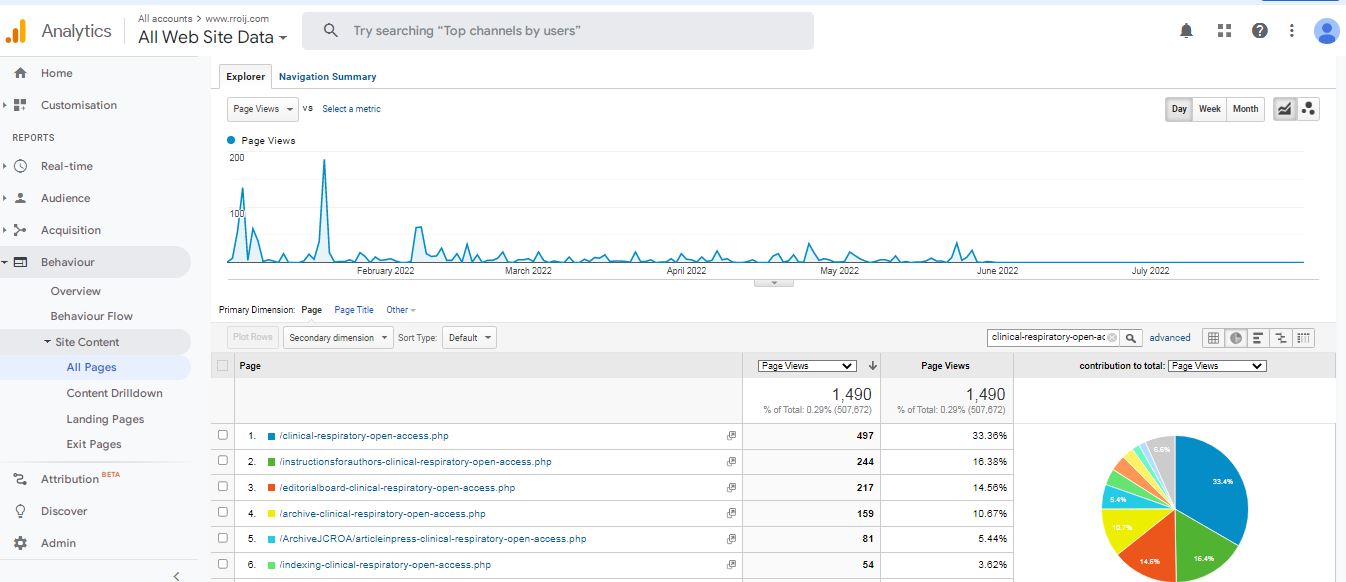
Task: Switch to the motion chart view icon
Action: [1309, 109]
